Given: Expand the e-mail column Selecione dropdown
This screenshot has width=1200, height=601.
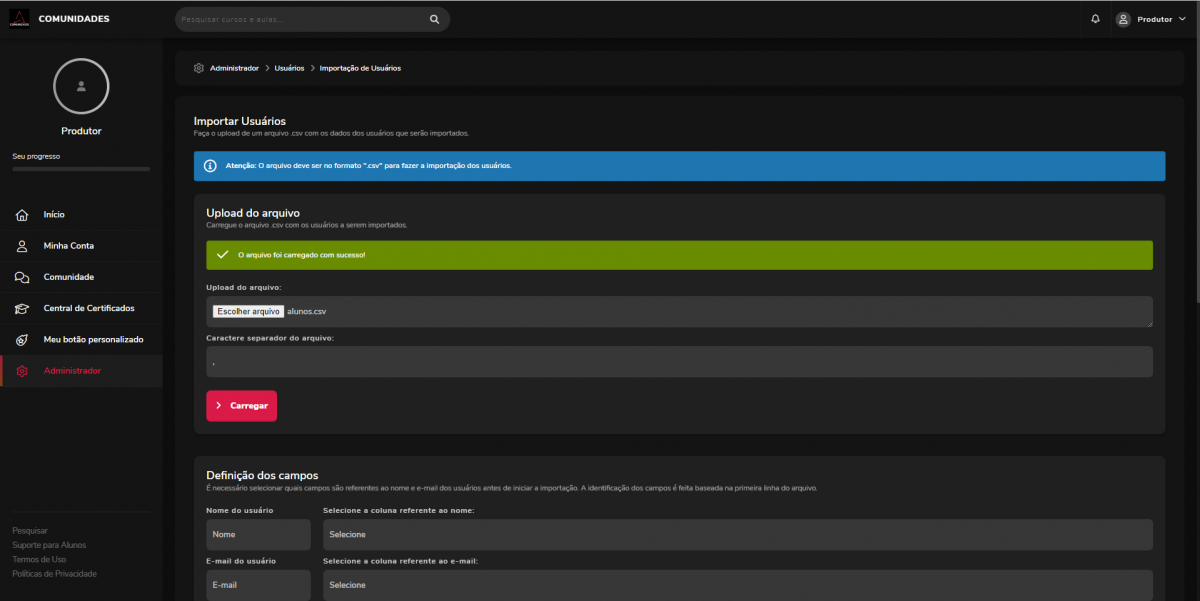Looking at the screenshot, I should pos(737,585).
